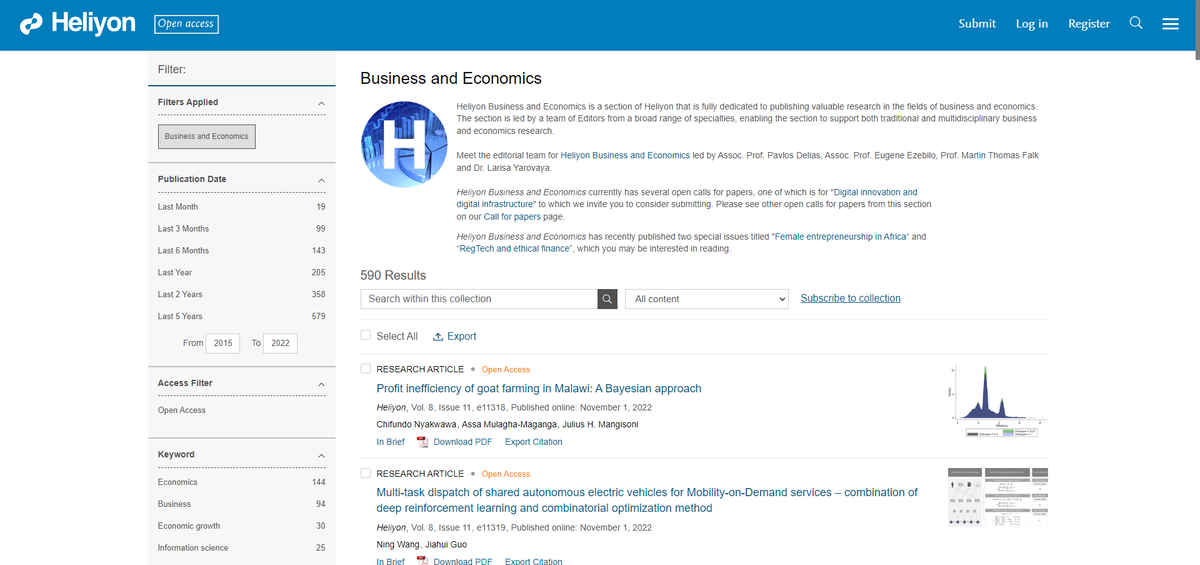Screen dimensions: 1200x565
Task: Open goat farming article chart thumbnail
Action: tap(998, 400)
